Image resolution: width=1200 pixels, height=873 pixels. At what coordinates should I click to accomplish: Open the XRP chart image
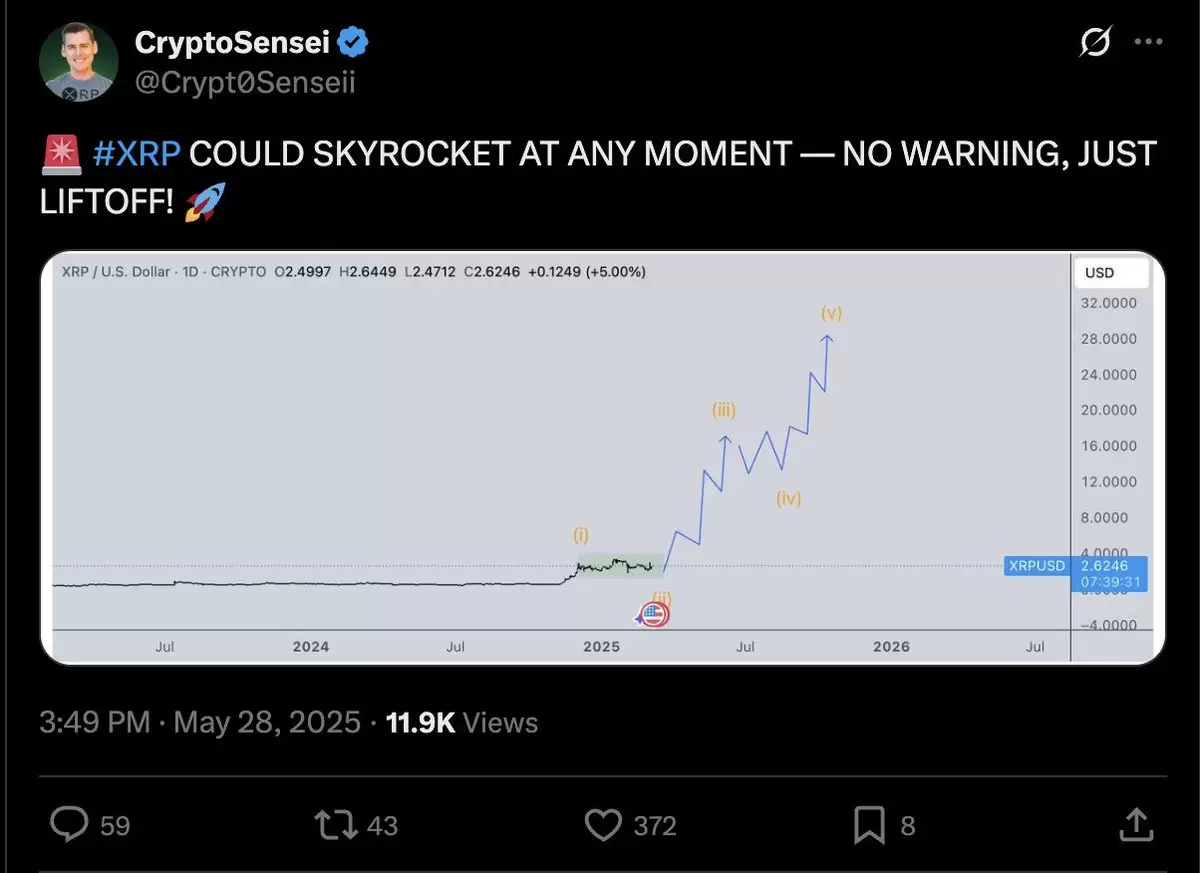602,458
